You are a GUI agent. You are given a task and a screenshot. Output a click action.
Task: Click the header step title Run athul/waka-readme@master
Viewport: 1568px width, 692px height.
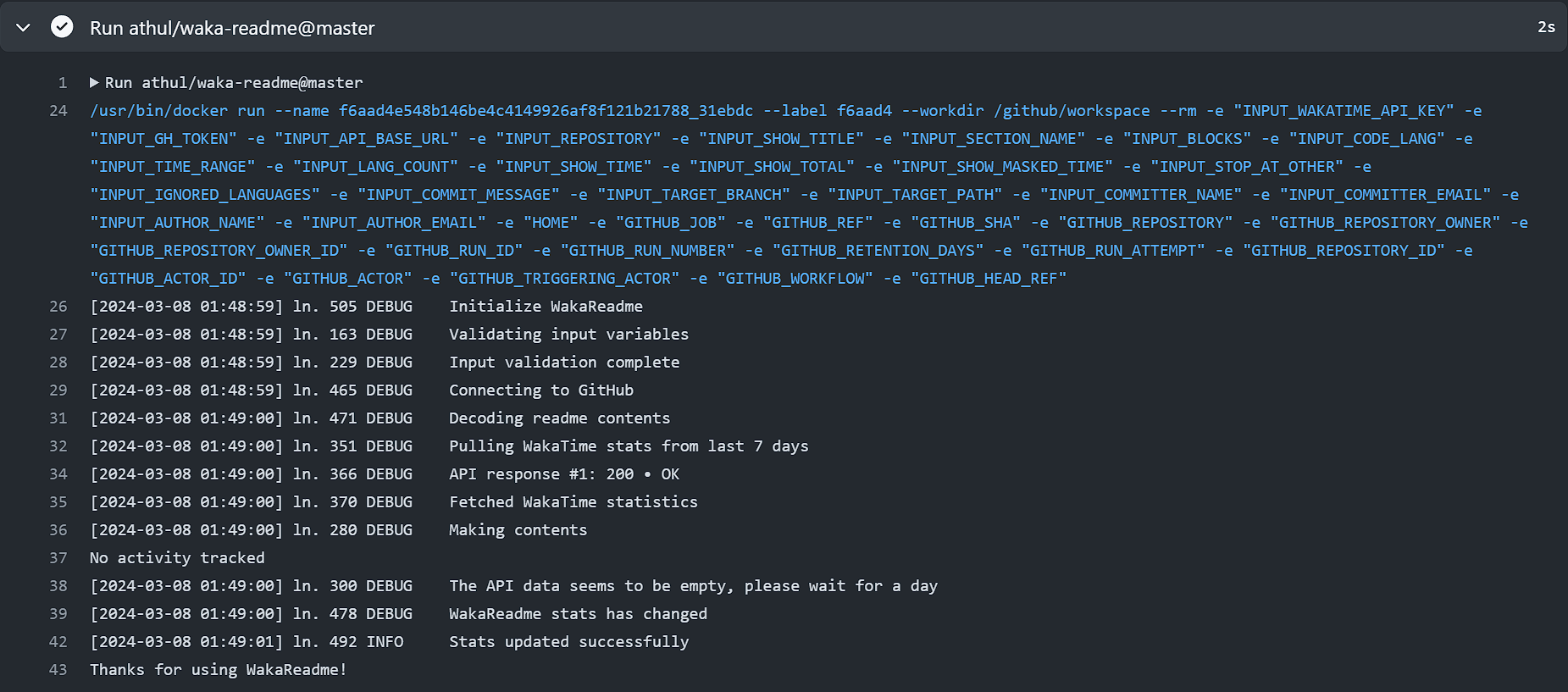point(232,28)
